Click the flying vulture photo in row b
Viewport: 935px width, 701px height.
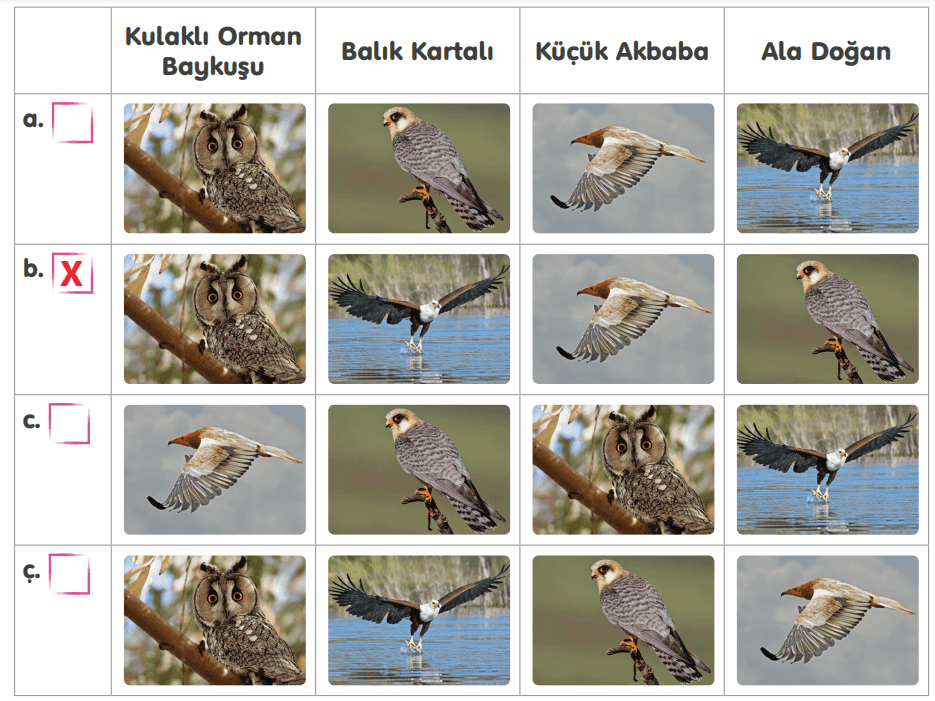coord(623,319)
